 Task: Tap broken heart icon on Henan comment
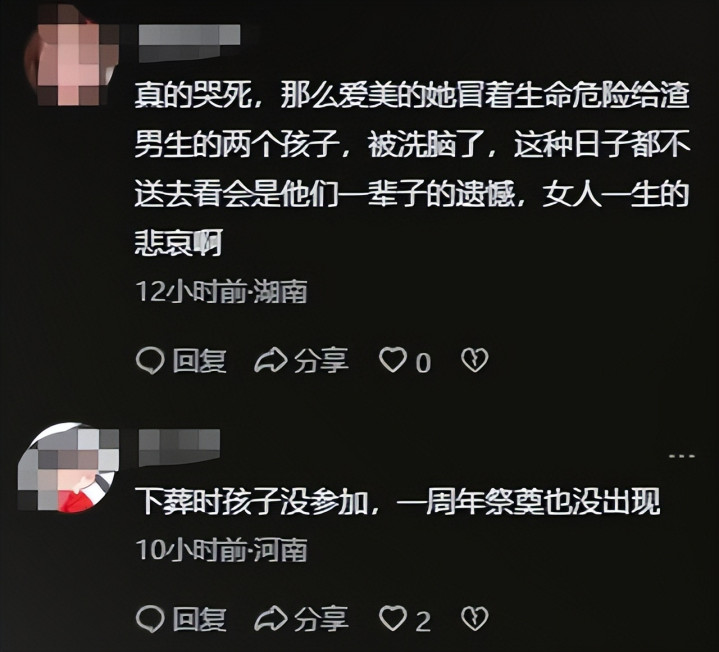[x=475, y=619]
